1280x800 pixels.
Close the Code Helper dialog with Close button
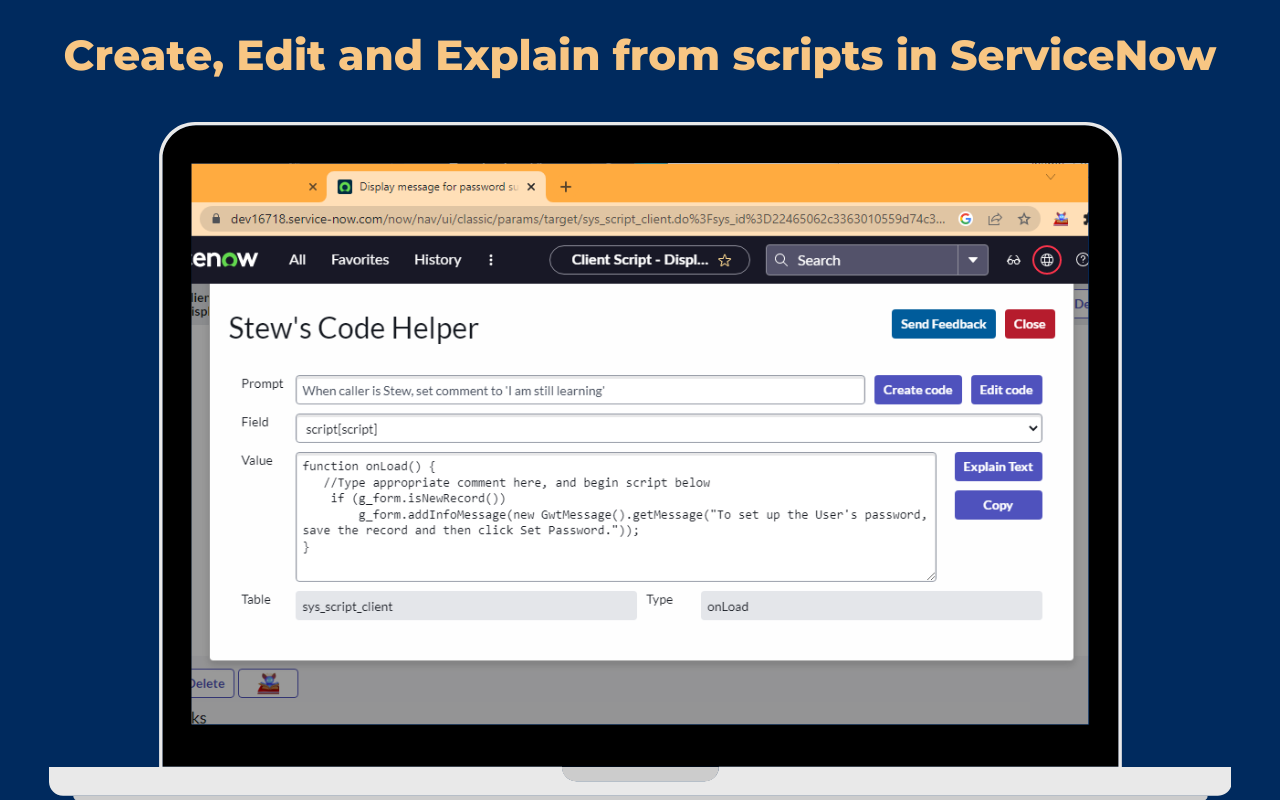pyautogui.click(x=1029, y=324)
